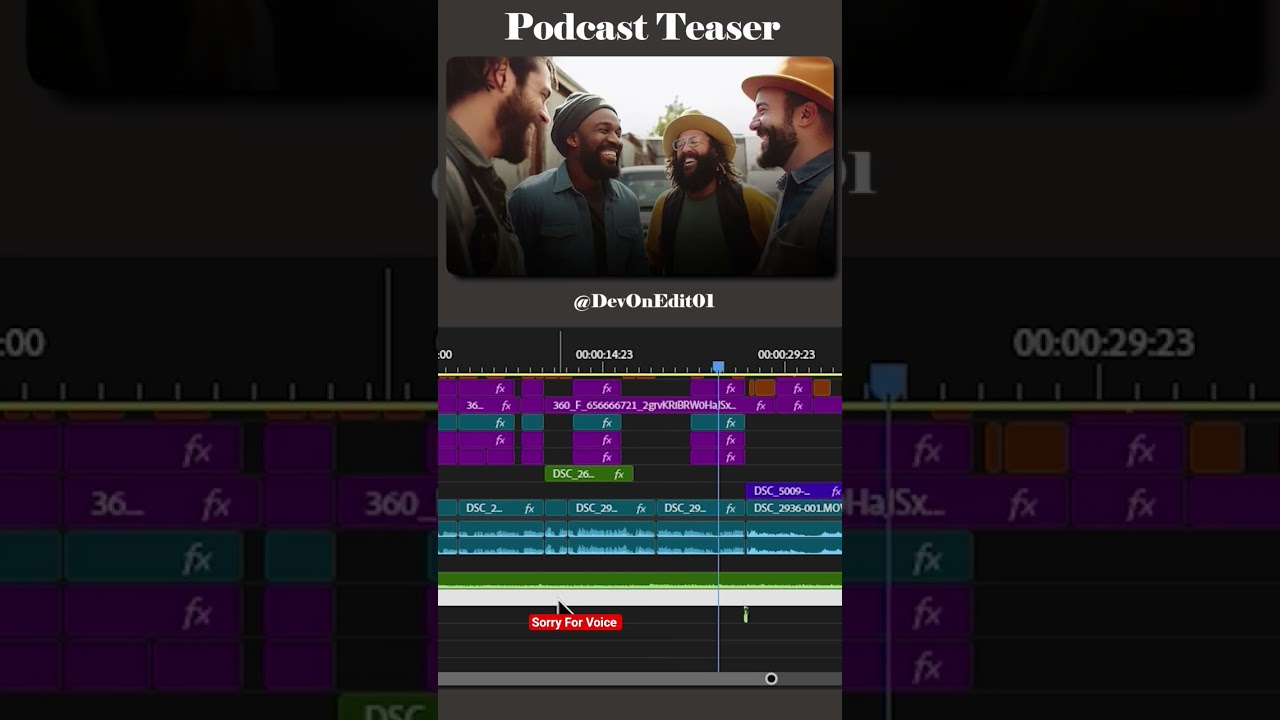The image size is (1280, 720).
Task: Click the circular zoom handle on the timeline scrollbar
Action: click(771, 679)
